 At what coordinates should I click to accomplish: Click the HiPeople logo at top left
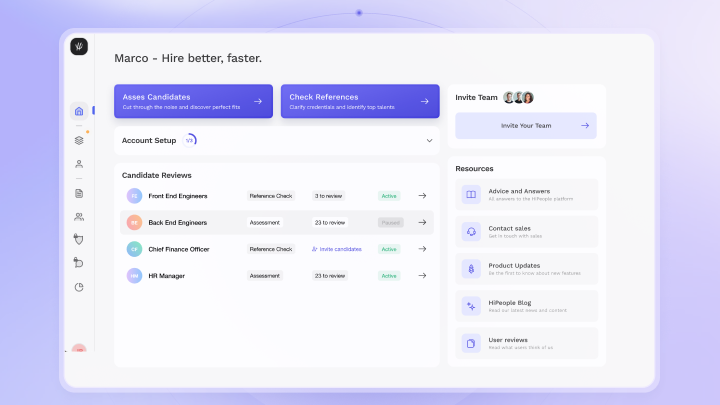point(79,46)
